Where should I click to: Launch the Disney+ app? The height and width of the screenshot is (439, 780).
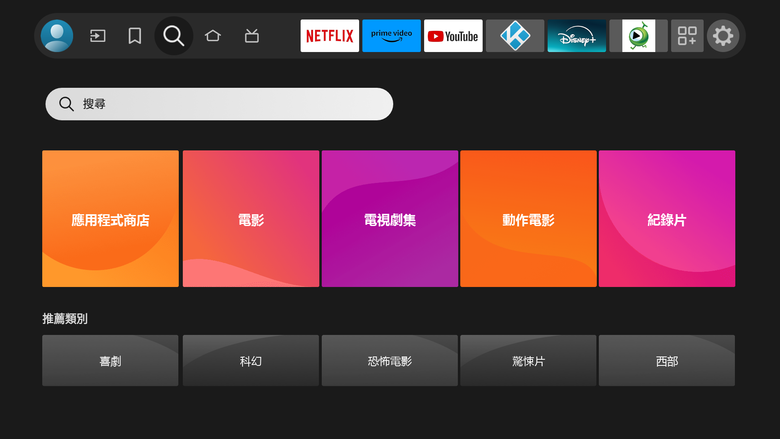click(577, 36)
